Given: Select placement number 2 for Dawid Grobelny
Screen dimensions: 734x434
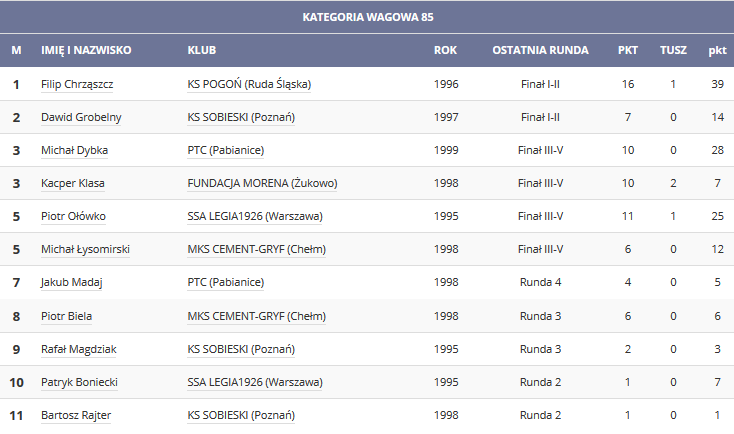Looking at the screenshot, I should pos(16,118).
